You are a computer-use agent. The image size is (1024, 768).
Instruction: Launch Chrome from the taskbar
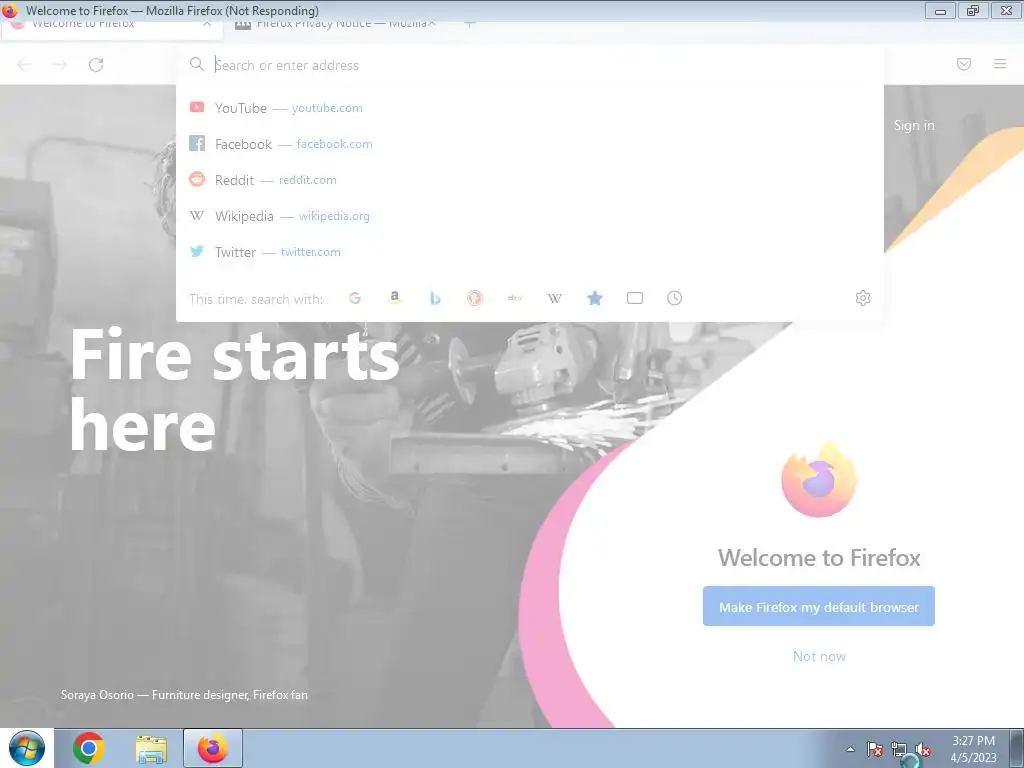pyautogui.click(x=89, y=748)
